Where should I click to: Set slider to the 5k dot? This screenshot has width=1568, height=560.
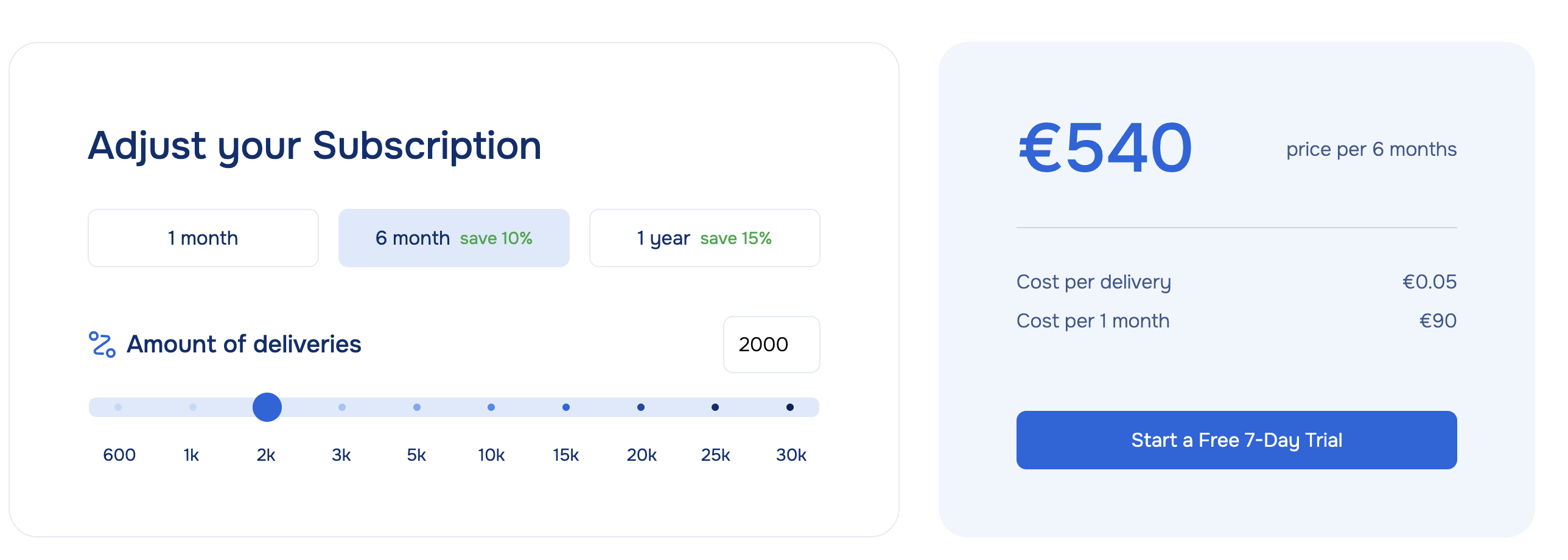tap(417, 407)
